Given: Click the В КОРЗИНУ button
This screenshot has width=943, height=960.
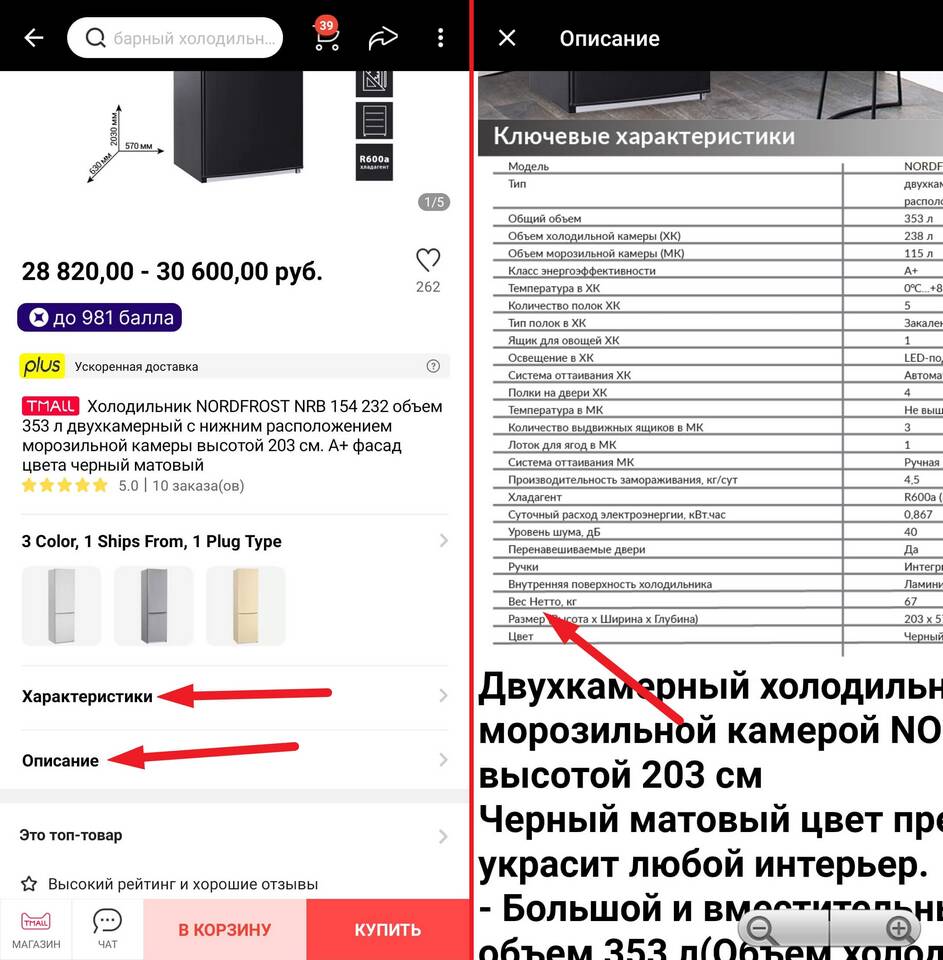Looking at the screenshot, I should 225,929.
